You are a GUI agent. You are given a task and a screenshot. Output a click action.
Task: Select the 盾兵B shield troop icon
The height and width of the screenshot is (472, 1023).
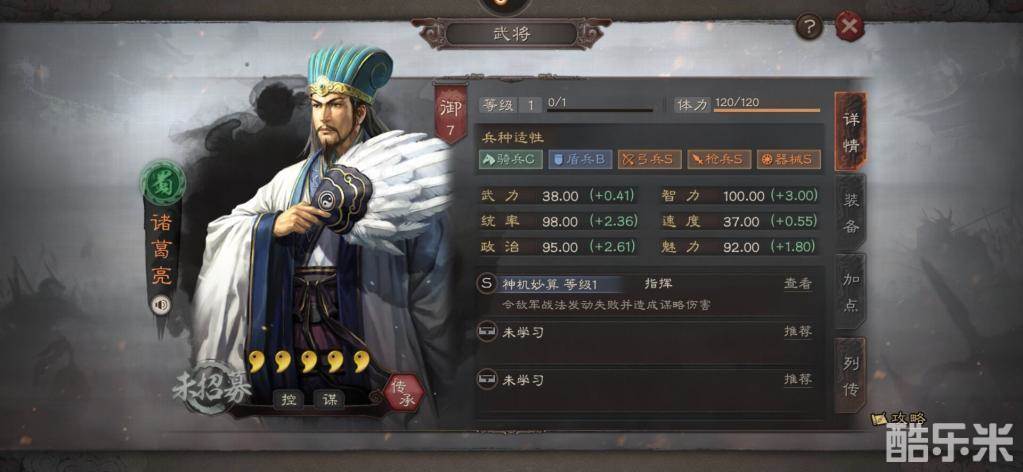580,159
